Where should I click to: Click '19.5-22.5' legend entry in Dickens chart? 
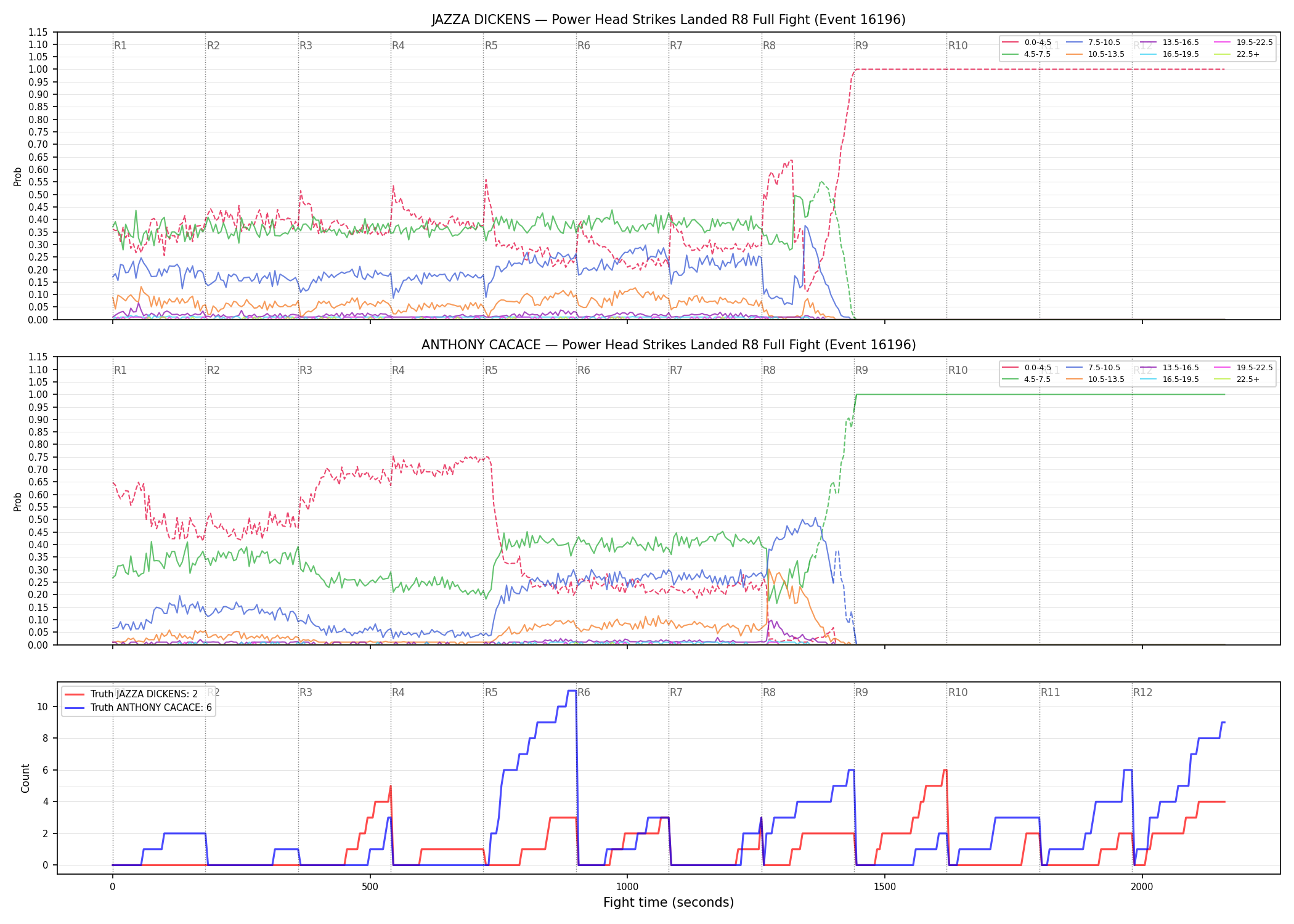pos(1243,43)
